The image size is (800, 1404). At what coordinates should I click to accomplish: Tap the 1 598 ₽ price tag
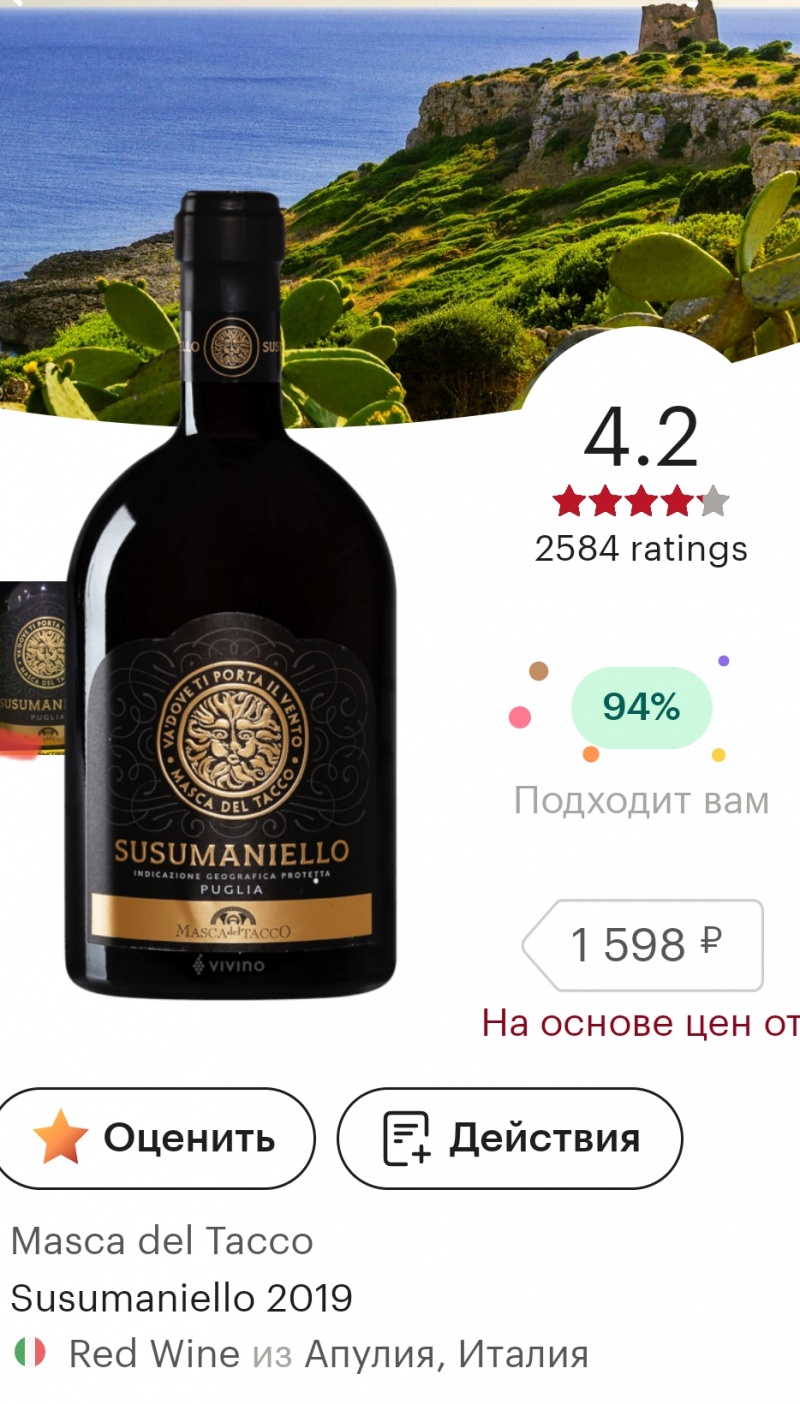tap(643, 945)
